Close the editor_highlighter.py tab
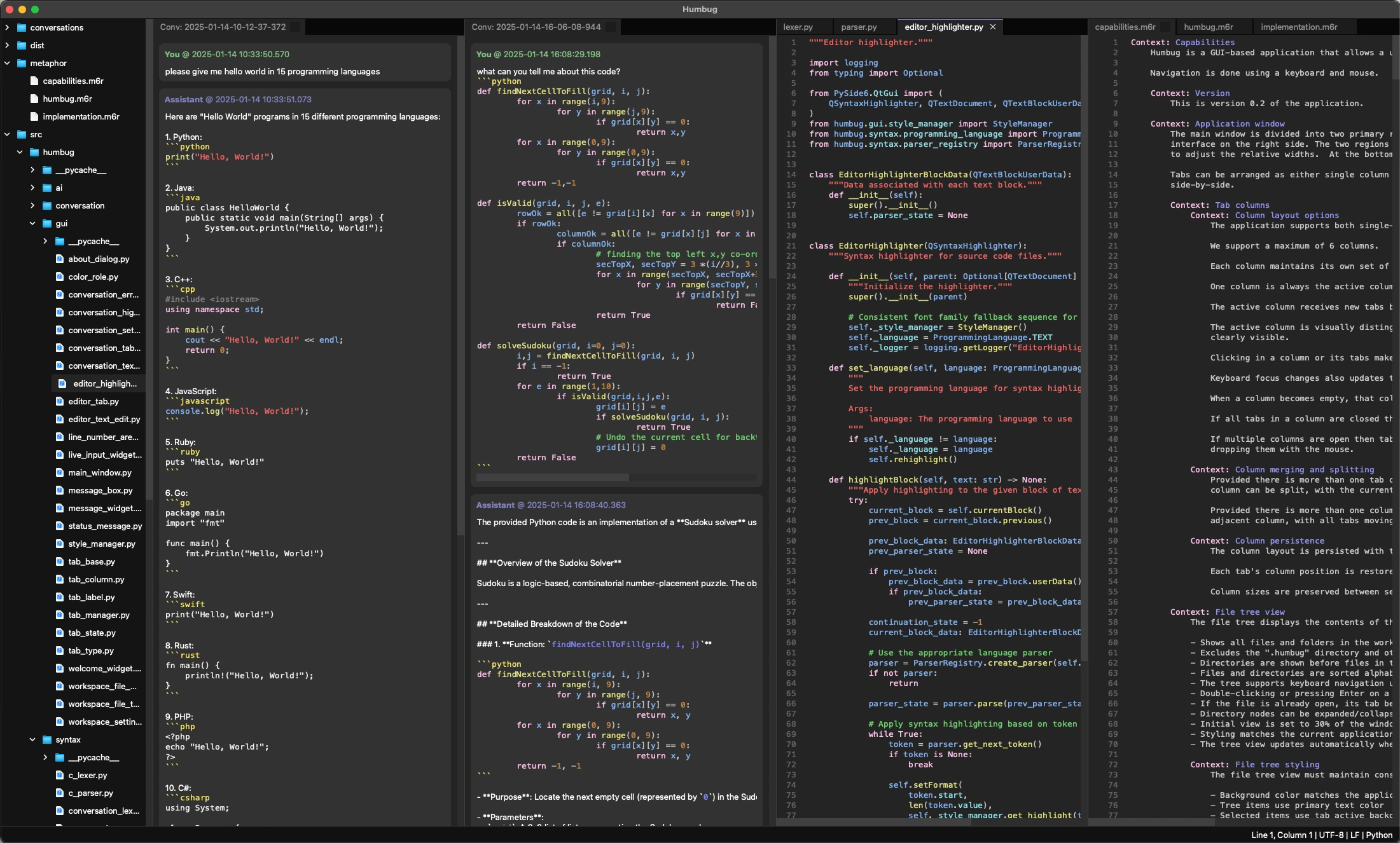The width and height of the screenshot is (1400, 843). [993, 27]
